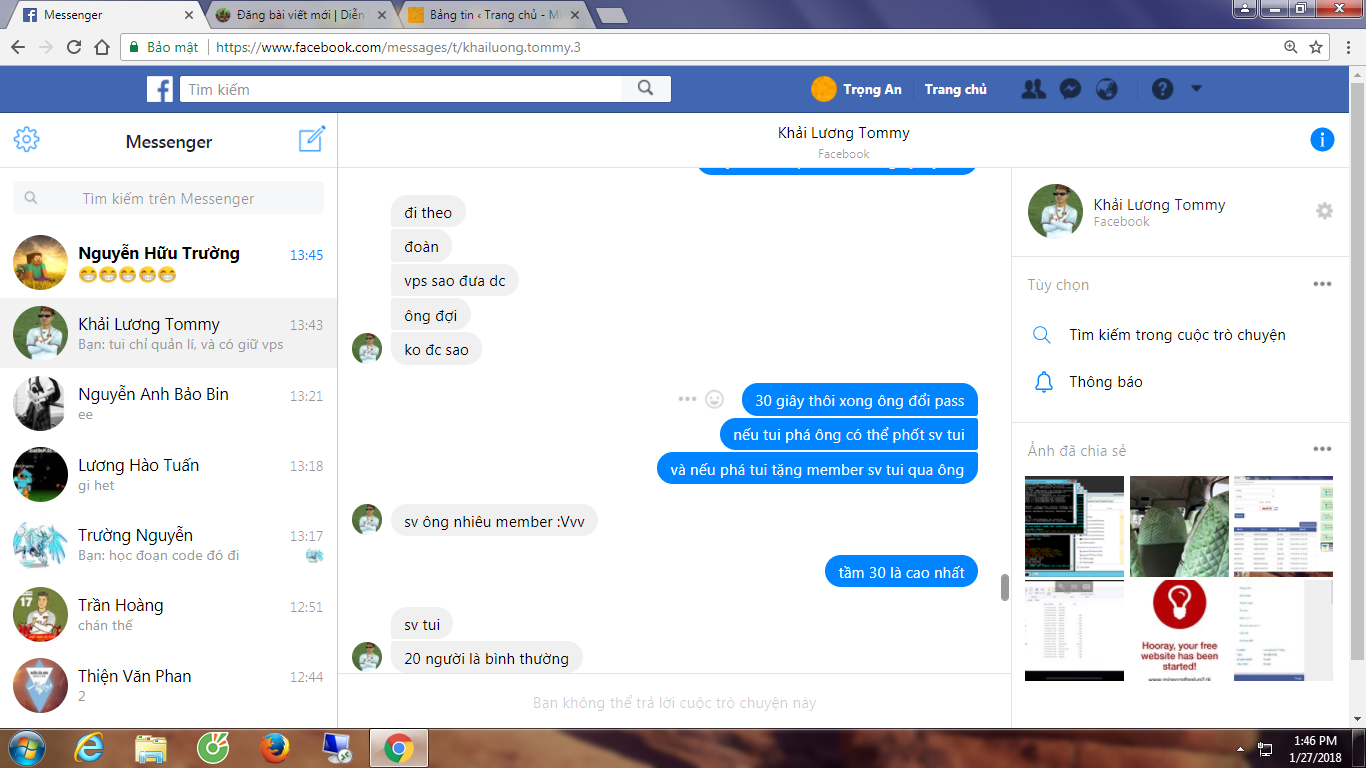Click the Thông báo option

click(1105, 382)
